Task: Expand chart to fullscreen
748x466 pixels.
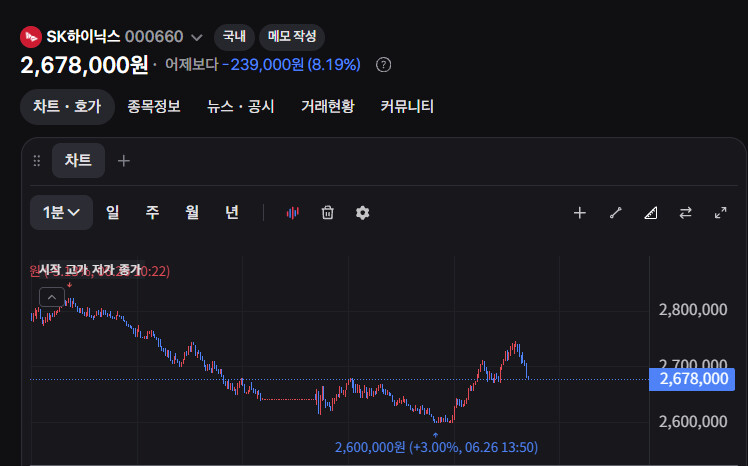Action: click(720, 213)
